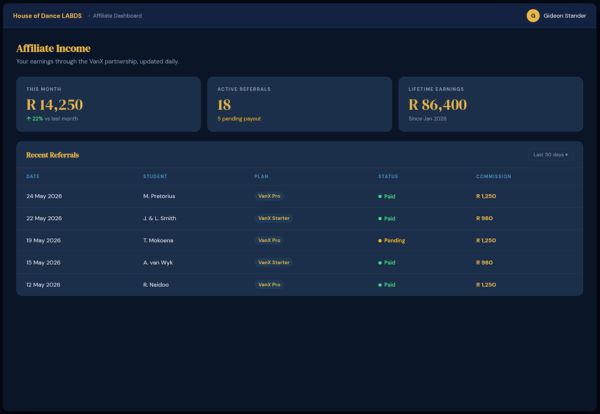Select the 22 May 2026 date cell

point(44,218)
